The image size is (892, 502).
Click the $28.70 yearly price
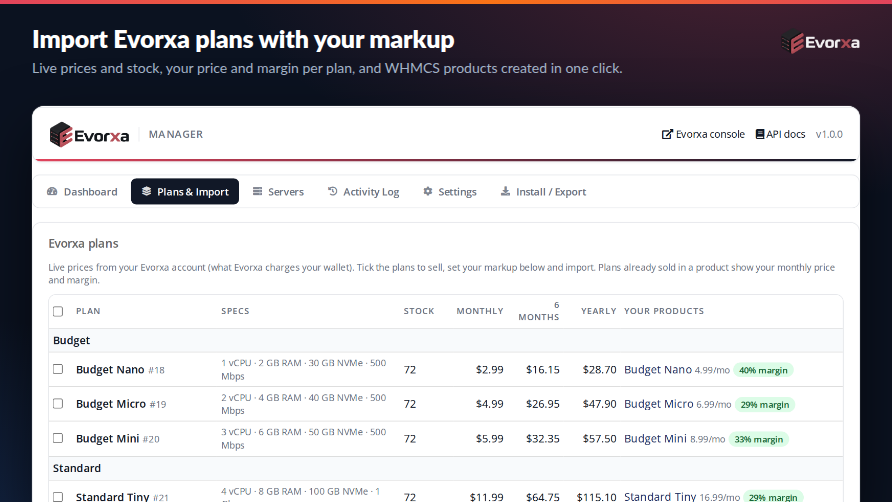click(x=599, y=369)
